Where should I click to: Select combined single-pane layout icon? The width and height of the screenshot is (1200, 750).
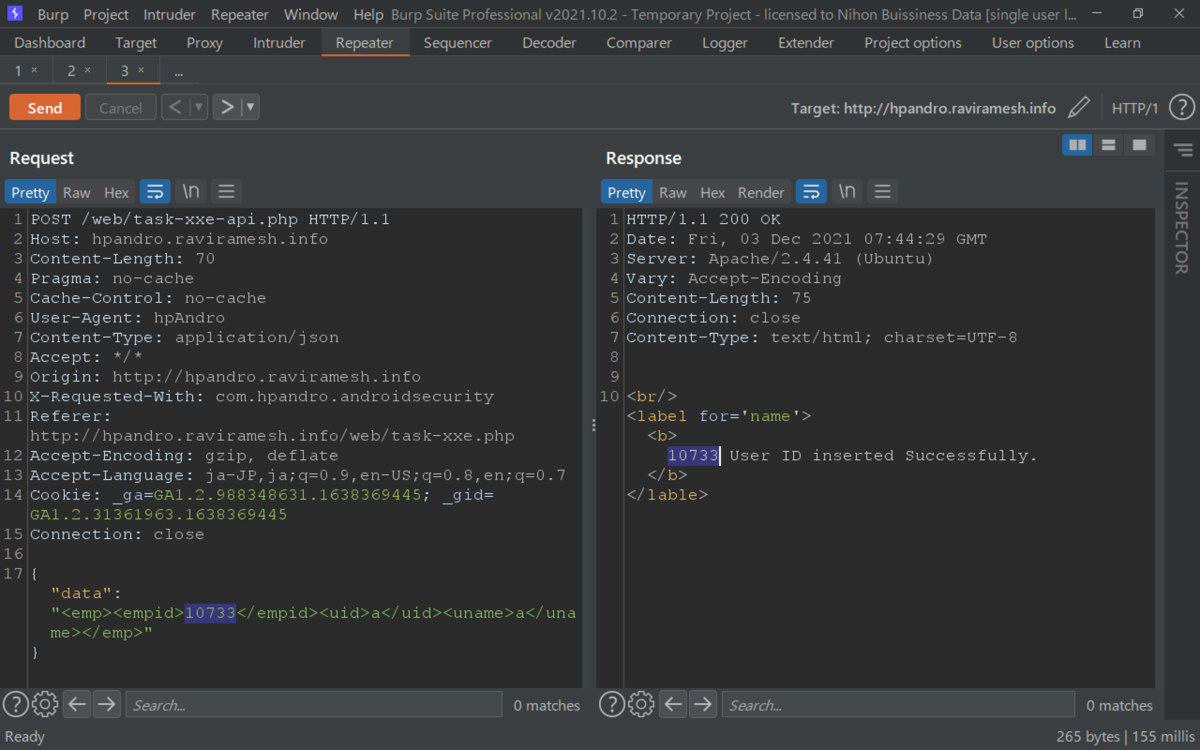pos(1139,145)
